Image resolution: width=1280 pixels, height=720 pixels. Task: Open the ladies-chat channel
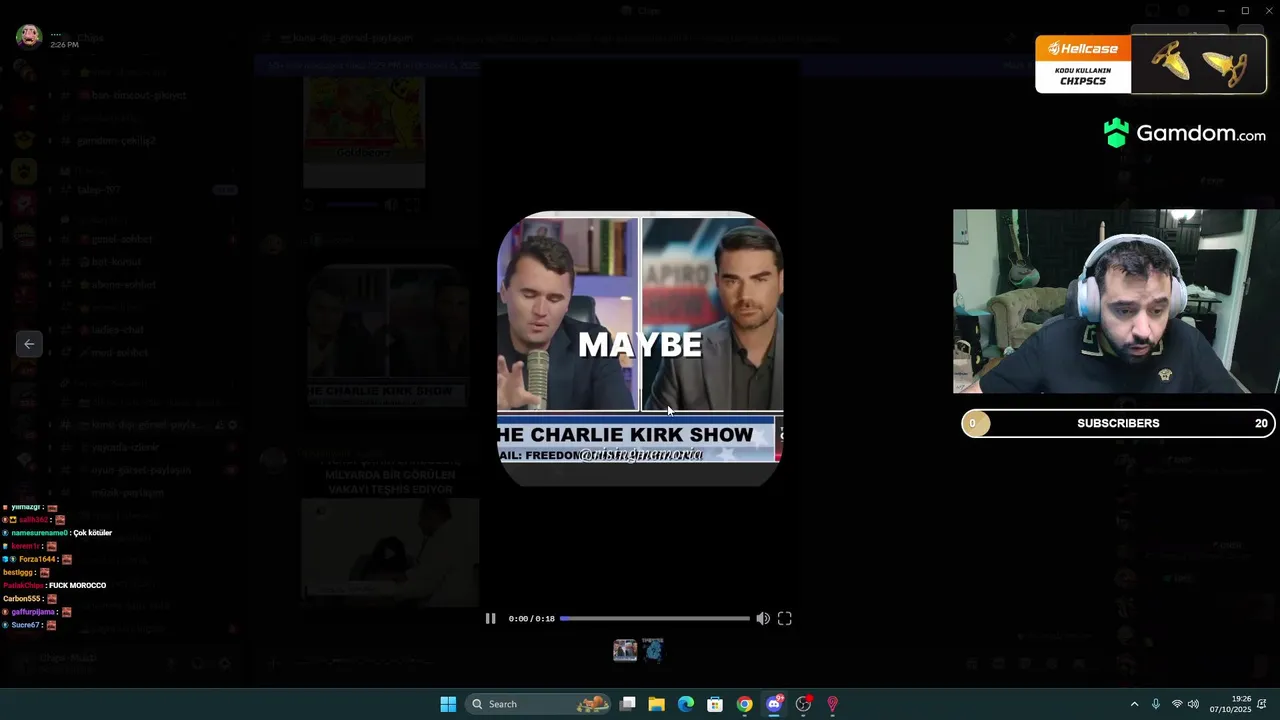(118, 329)
